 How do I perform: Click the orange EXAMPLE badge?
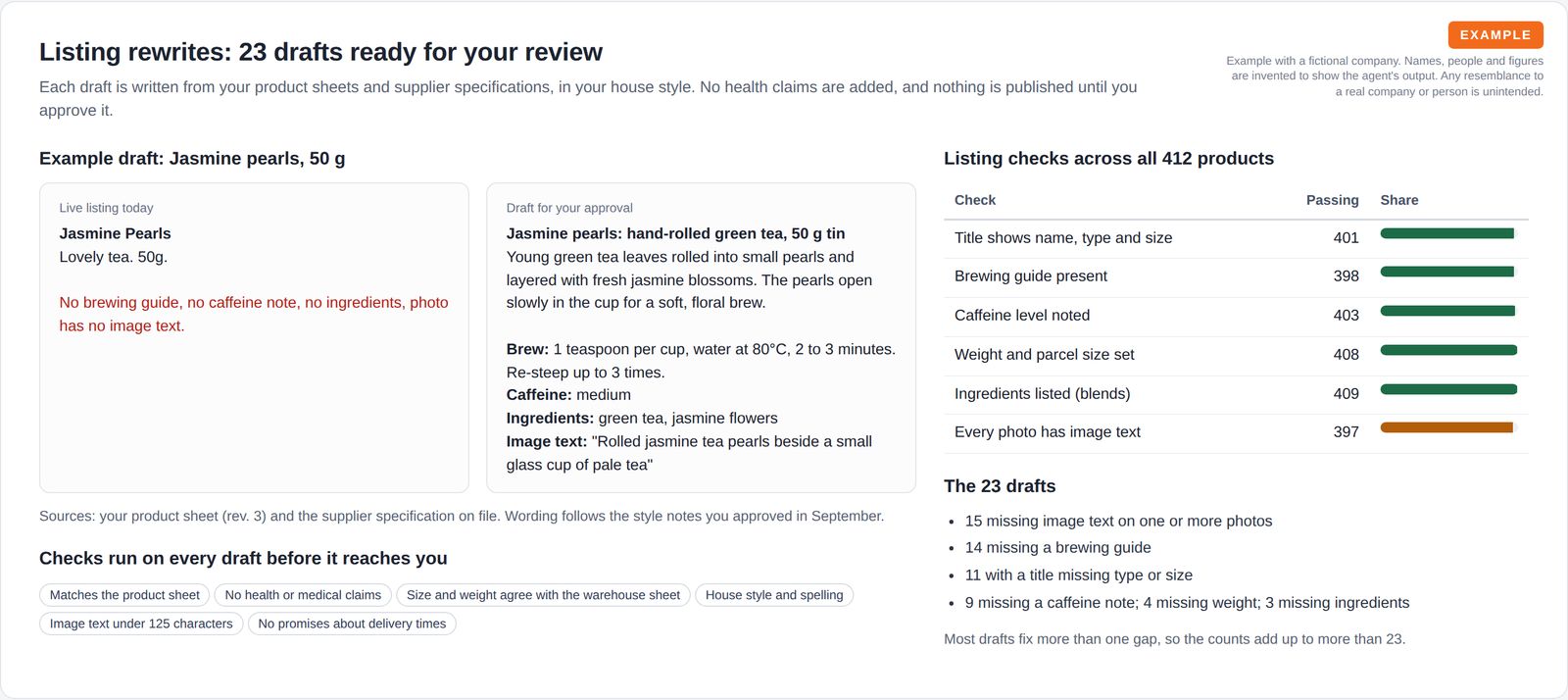click(1495, 35)
